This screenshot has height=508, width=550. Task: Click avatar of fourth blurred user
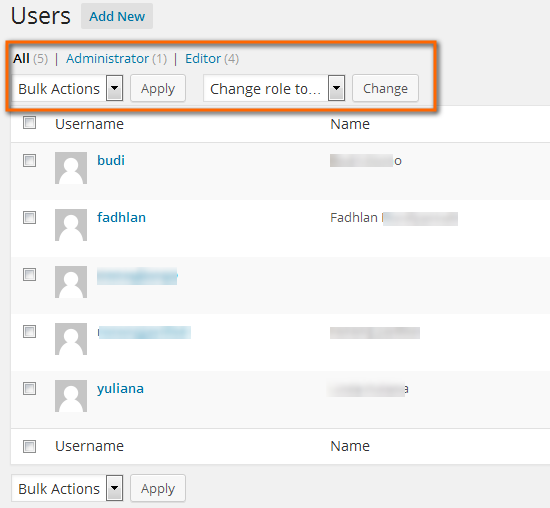[x=71, y=339]
